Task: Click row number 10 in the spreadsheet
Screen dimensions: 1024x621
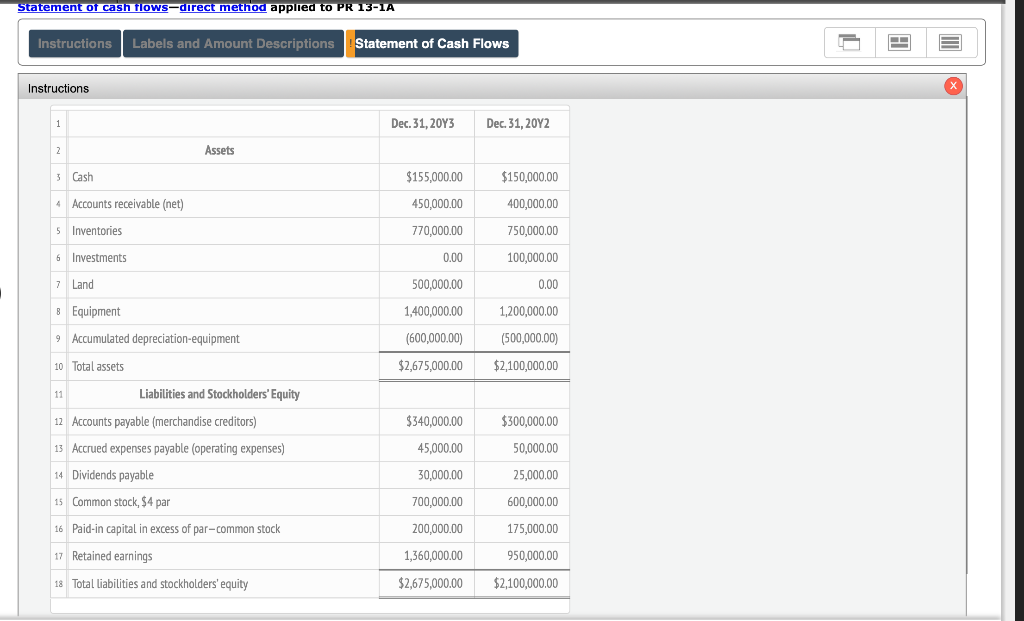Action: (x=57, y=365)
